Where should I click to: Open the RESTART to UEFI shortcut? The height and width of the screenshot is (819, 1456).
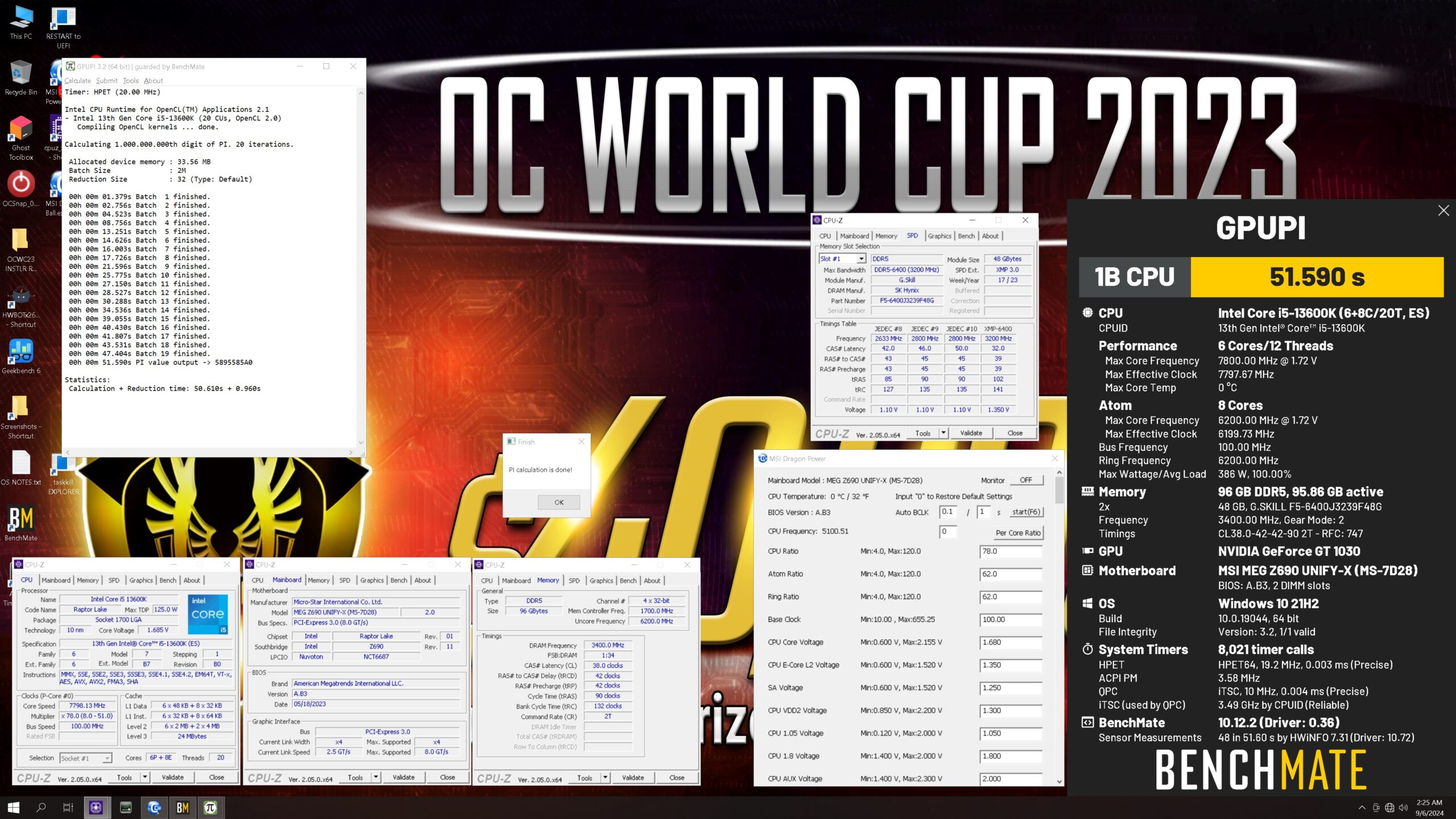point(63,27)
